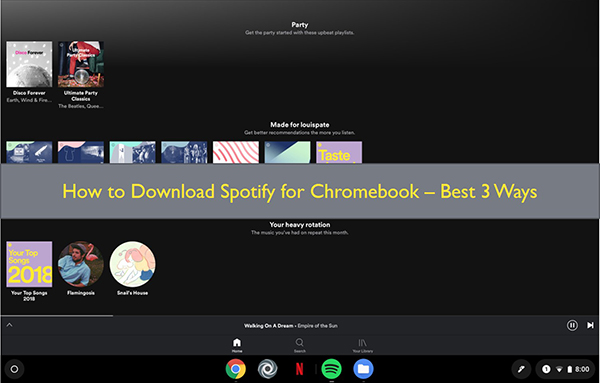This screenshot has height=383, width=600.
Task: Click the Walking On A Dream title
Action: (269, 326)
